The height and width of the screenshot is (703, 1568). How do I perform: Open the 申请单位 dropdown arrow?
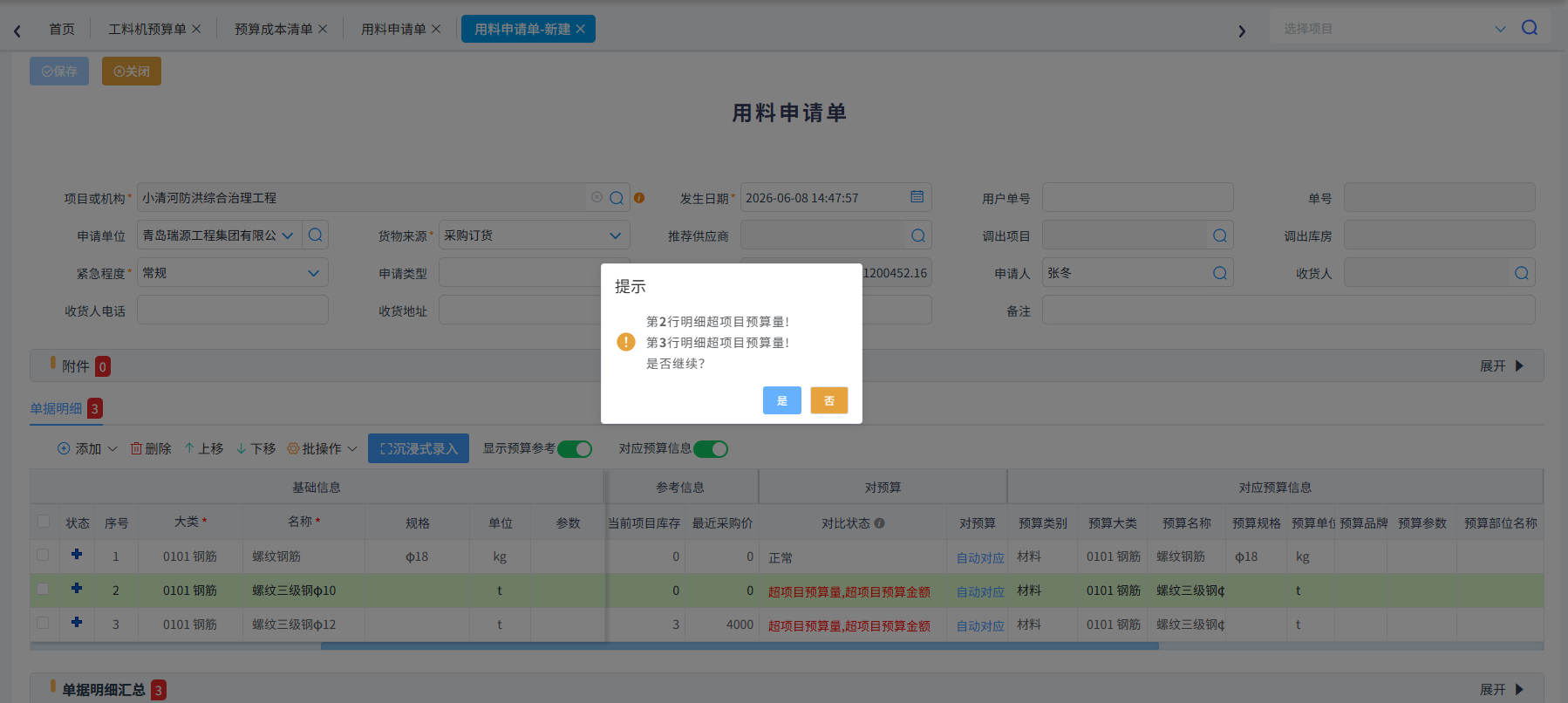point(288,235)
